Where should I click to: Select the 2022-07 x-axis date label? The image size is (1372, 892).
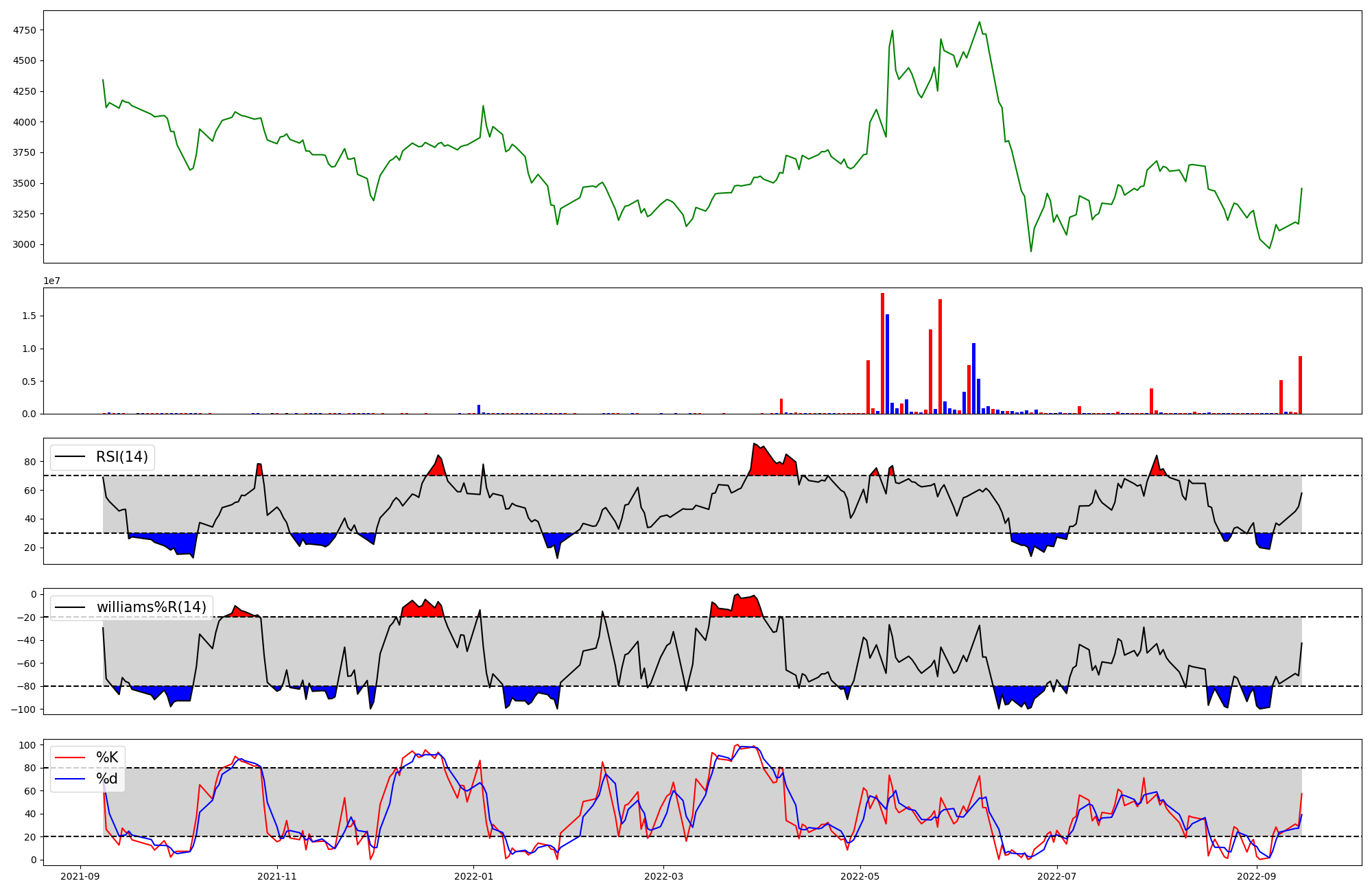point(1056,876)
